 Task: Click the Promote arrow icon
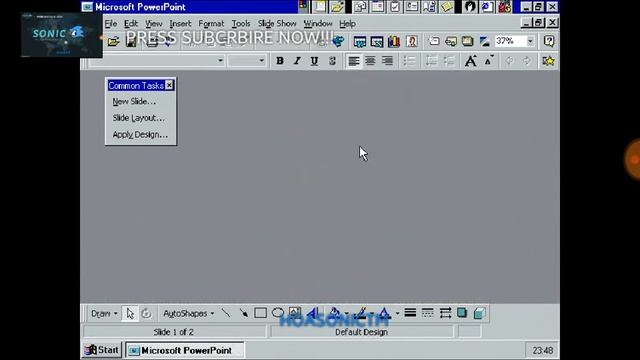509,61
